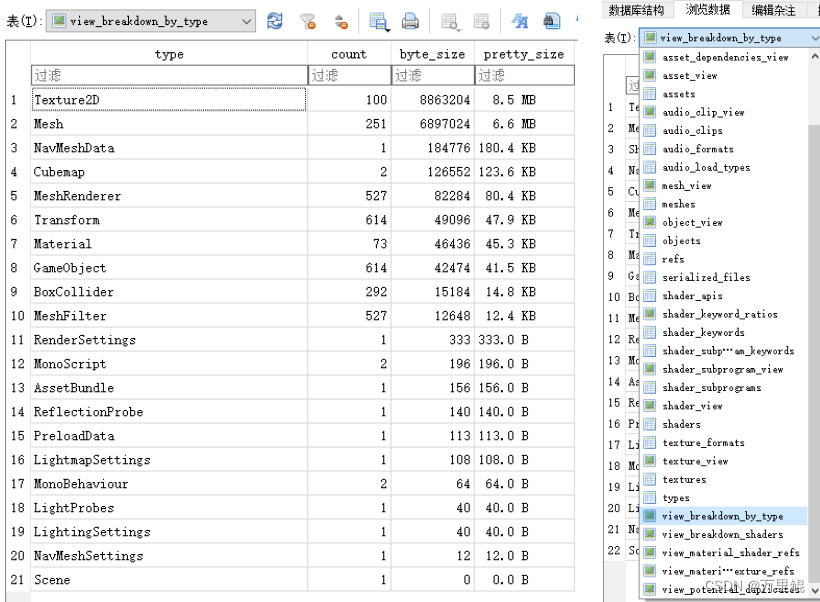Choose the shader_keywords table entry
This screenshot has width=820, height=602.
point(725,332)
